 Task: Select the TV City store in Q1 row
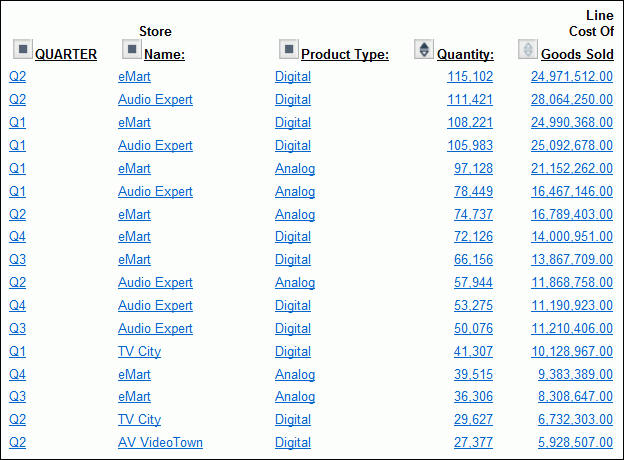pos(139,352)
